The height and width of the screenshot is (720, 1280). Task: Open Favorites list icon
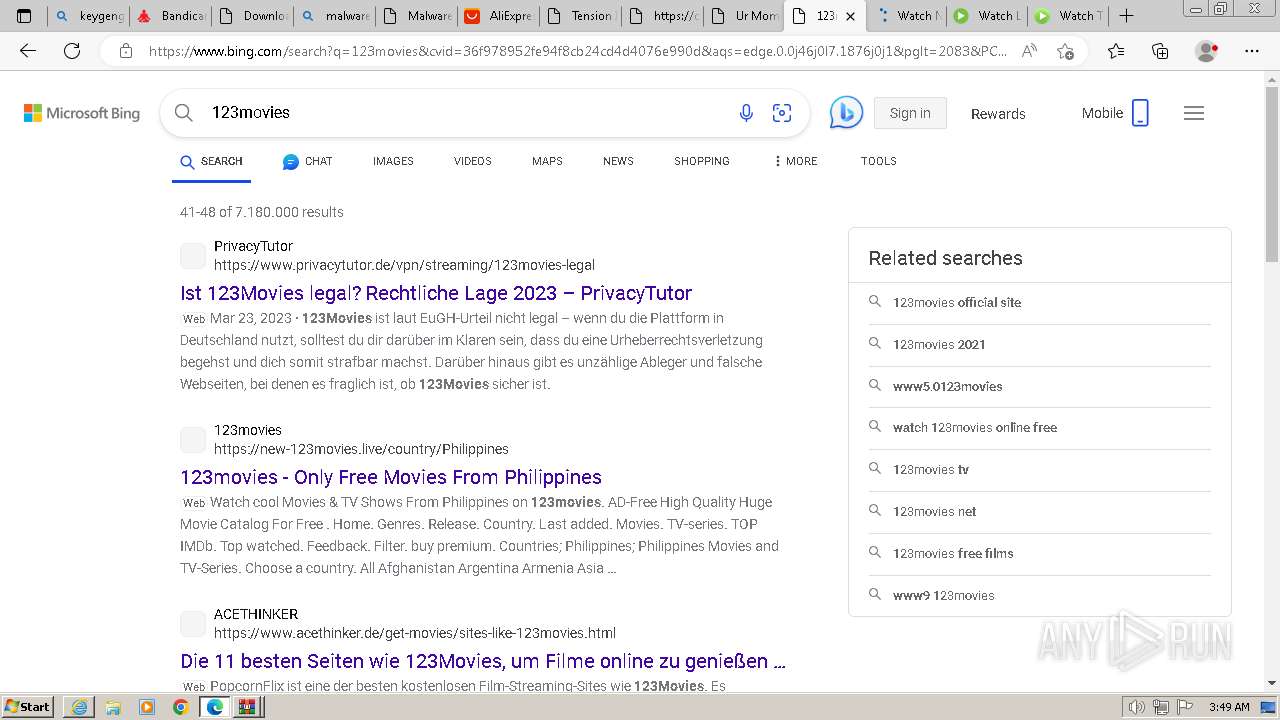click(x=1116, y=51)
